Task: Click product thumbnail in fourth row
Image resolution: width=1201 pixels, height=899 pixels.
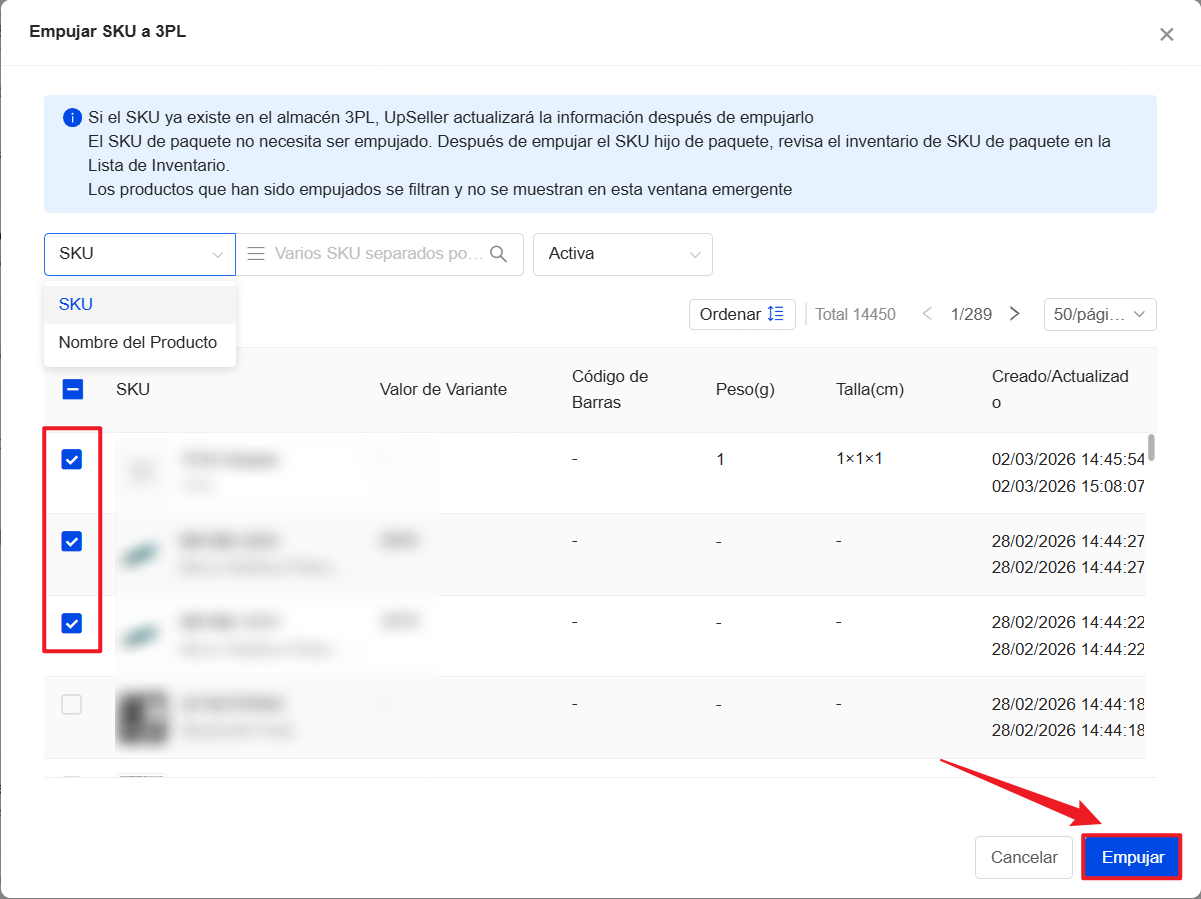Action: 142,717
